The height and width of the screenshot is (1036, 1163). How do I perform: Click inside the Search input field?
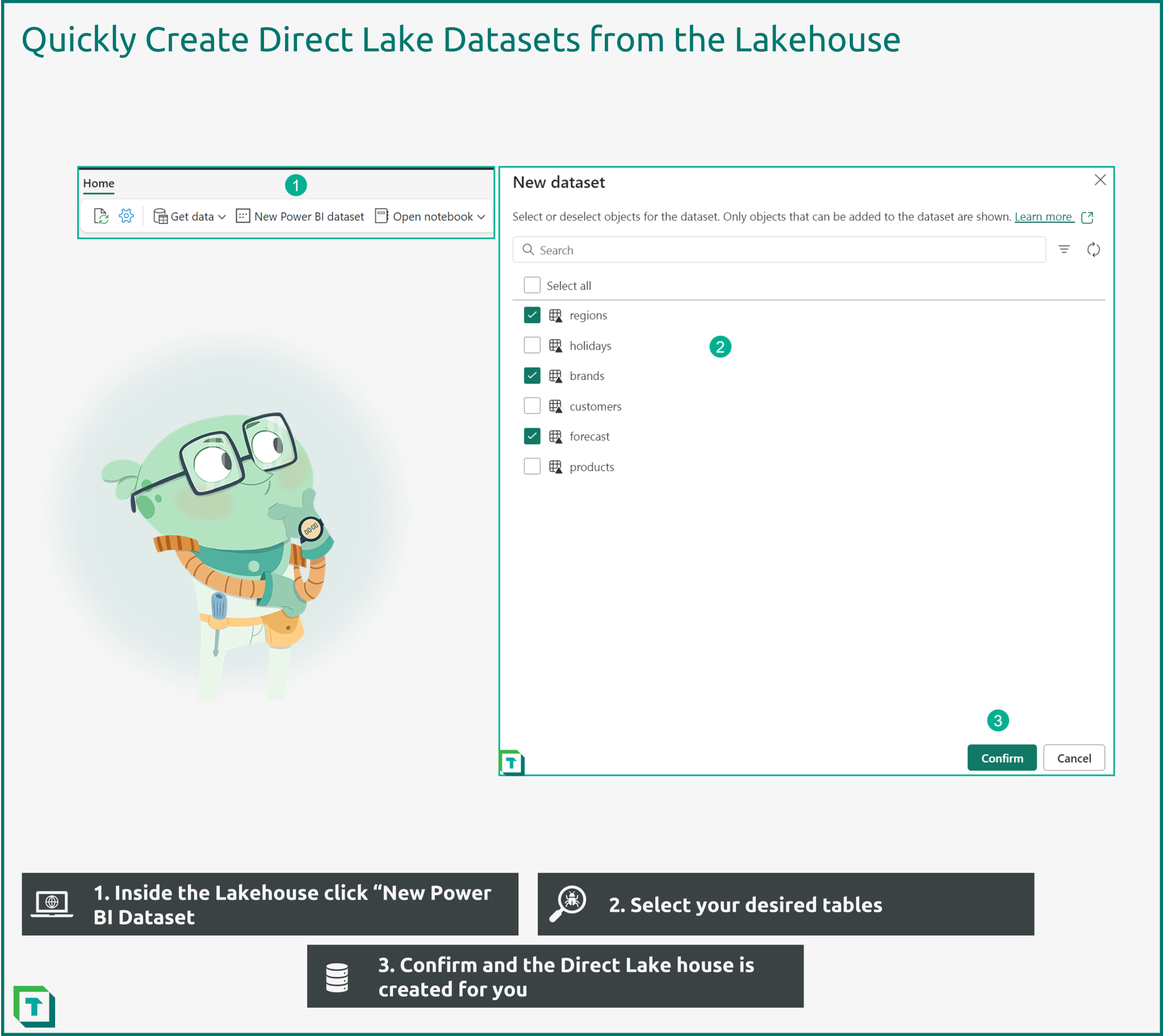point(740,250)
